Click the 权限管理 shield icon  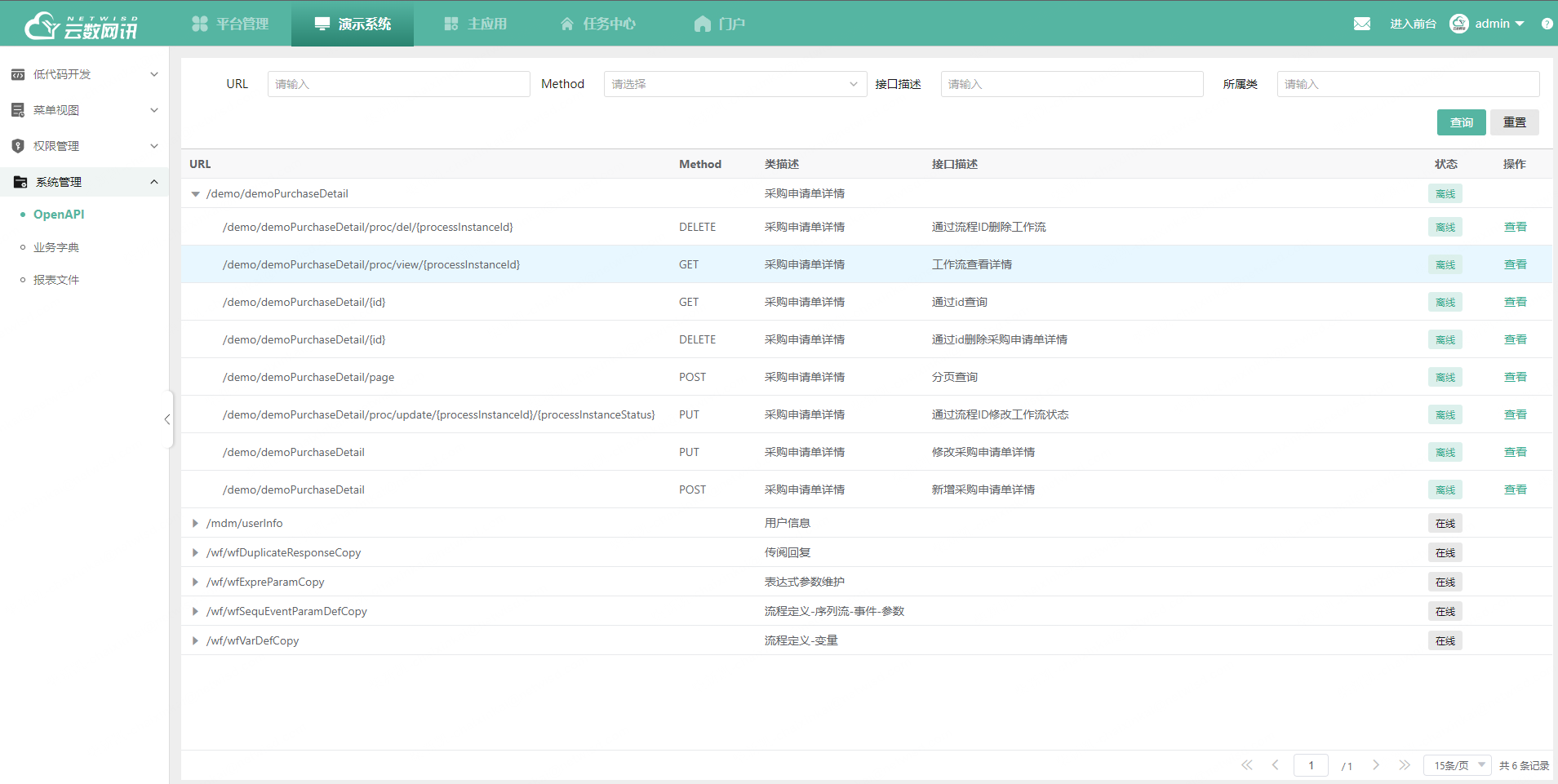pyautogui.click(x=18, y=145)
